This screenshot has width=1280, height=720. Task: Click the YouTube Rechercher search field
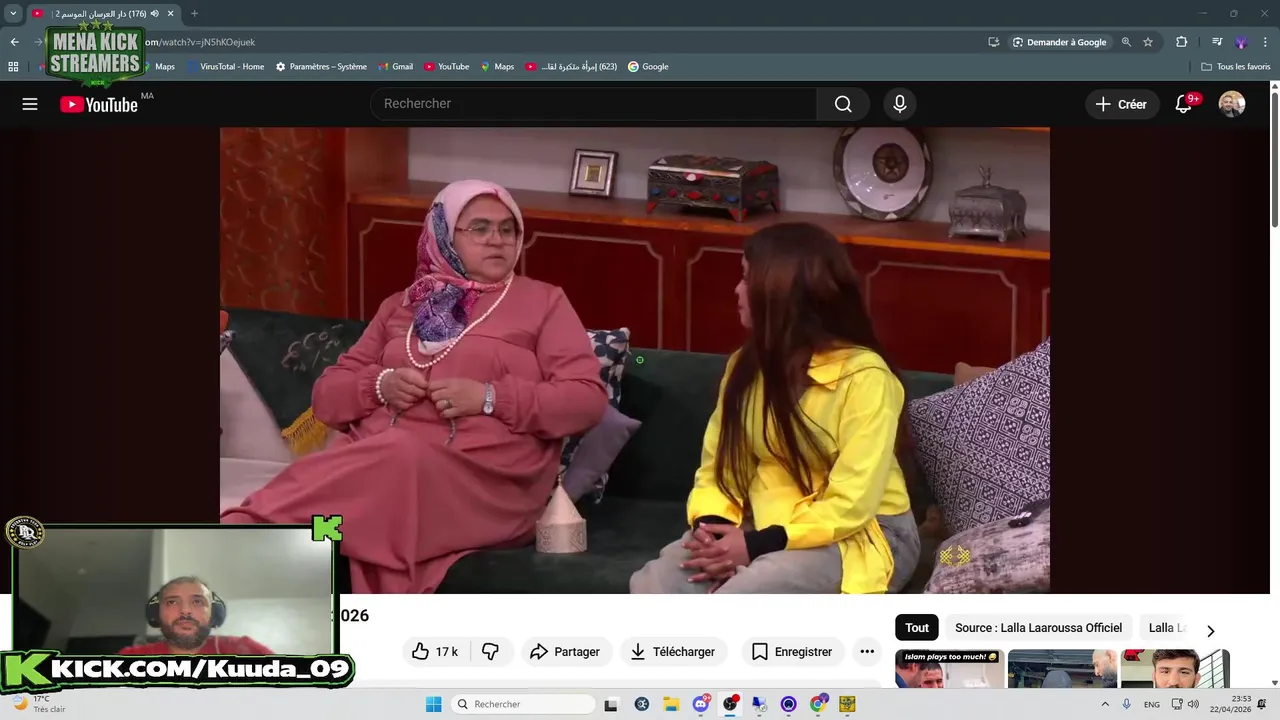click(x=594, y=104)
